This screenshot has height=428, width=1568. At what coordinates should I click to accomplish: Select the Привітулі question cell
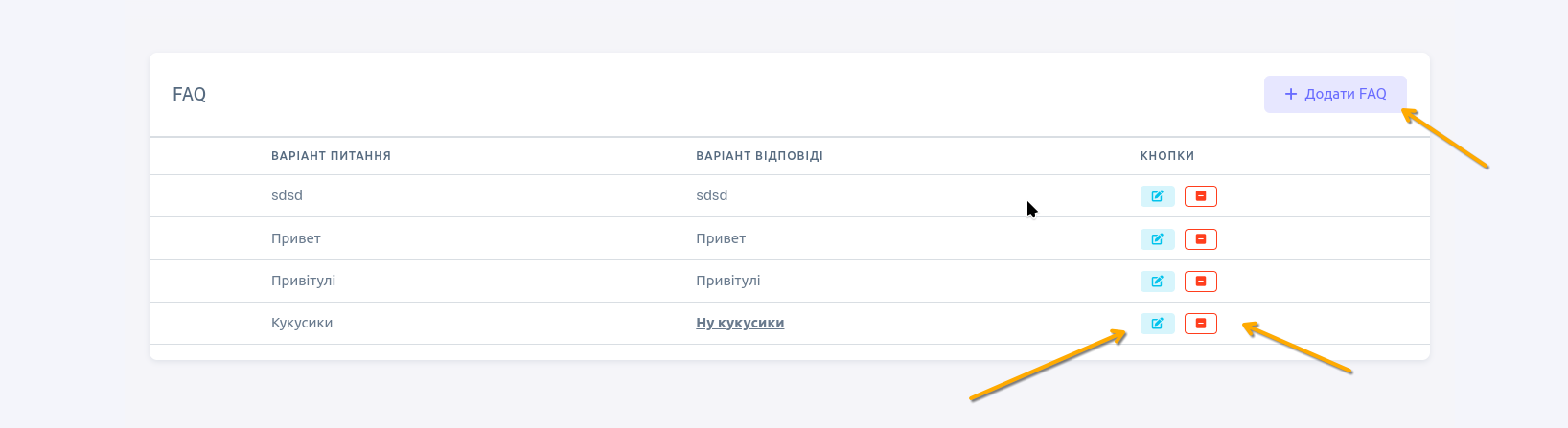303,281
